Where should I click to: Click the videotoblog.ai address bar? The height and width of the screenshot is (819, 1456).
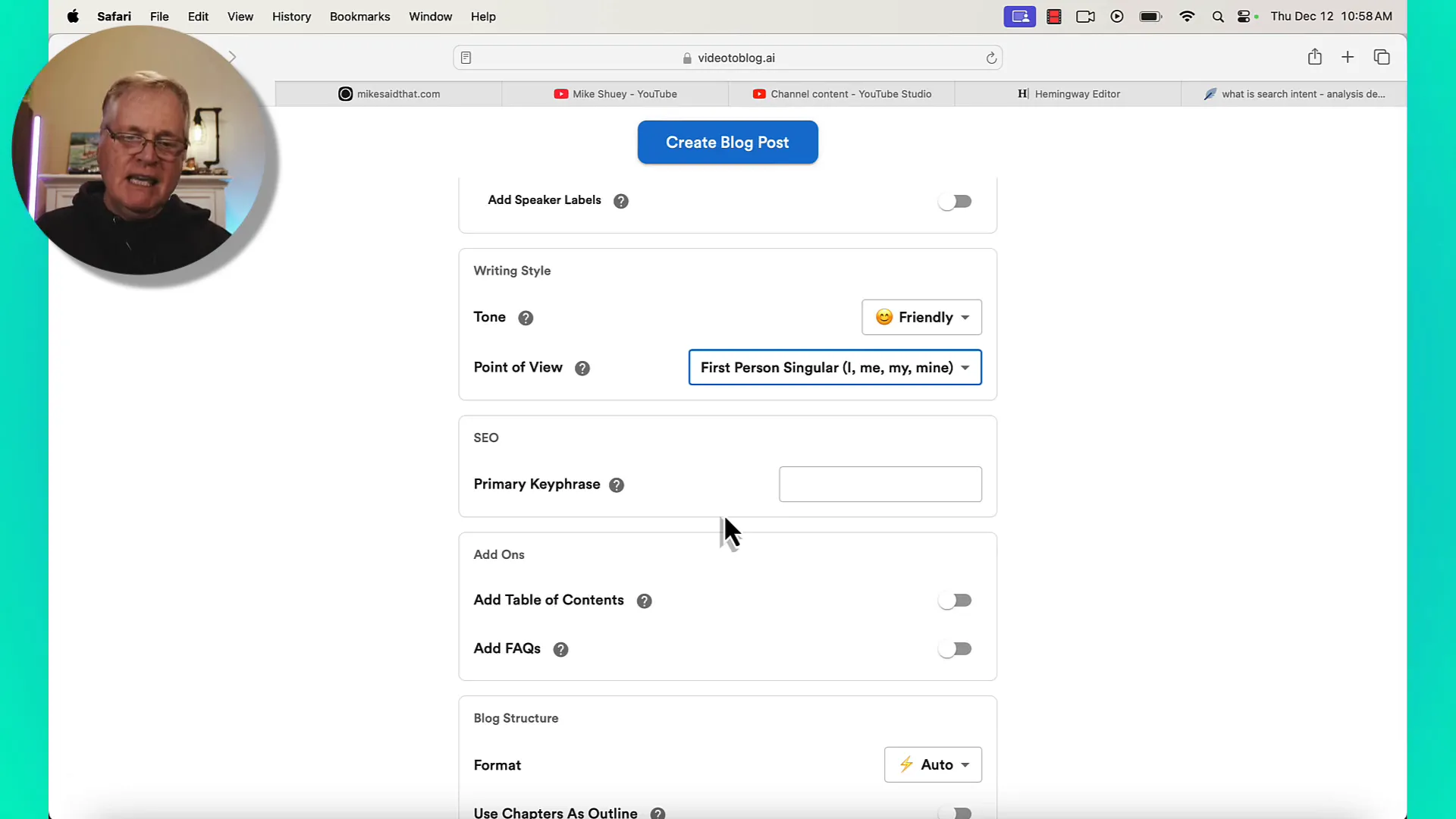coord(727,58)
